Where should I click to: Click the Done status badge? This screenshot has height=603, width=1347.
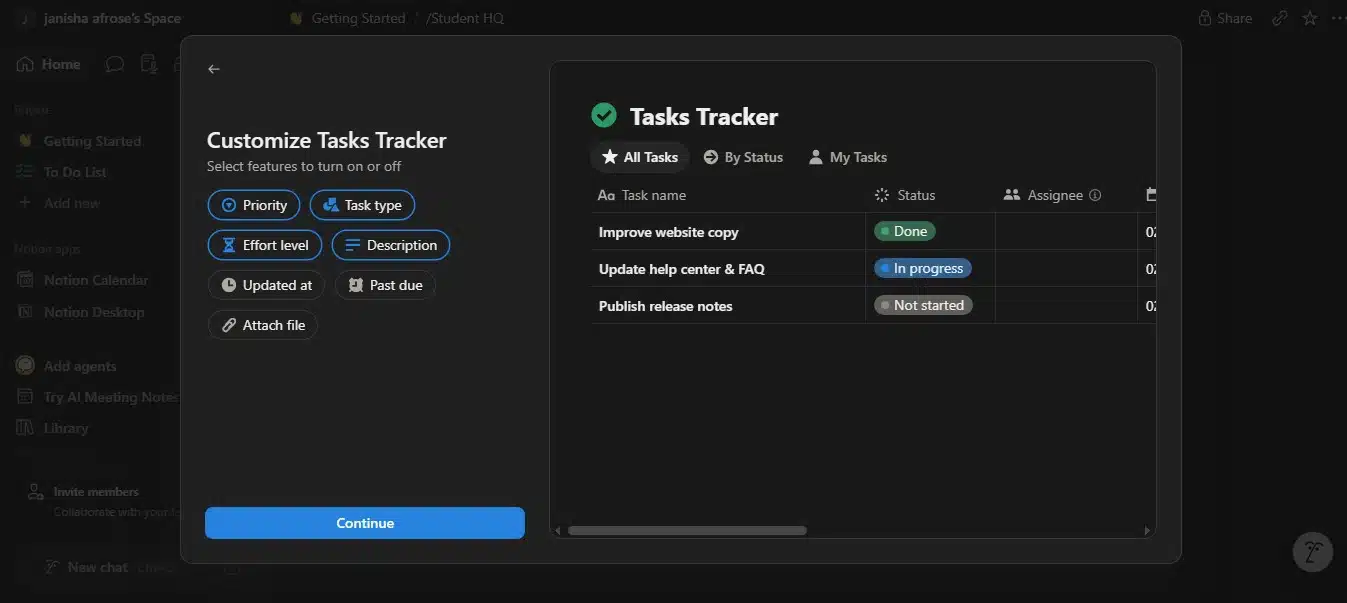pos(904,231)
